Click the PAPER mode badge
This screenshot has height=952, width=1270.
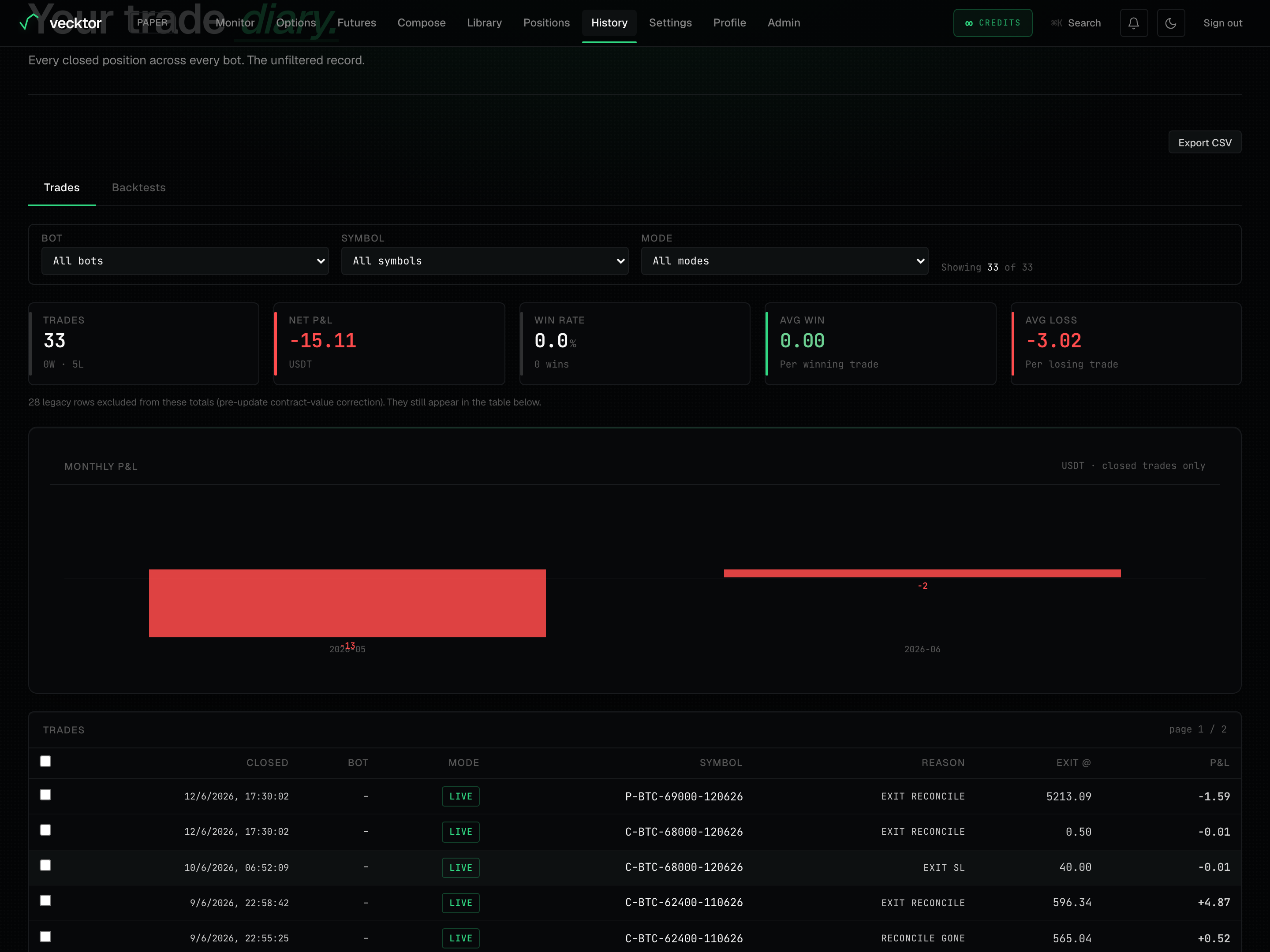(152, 22)
